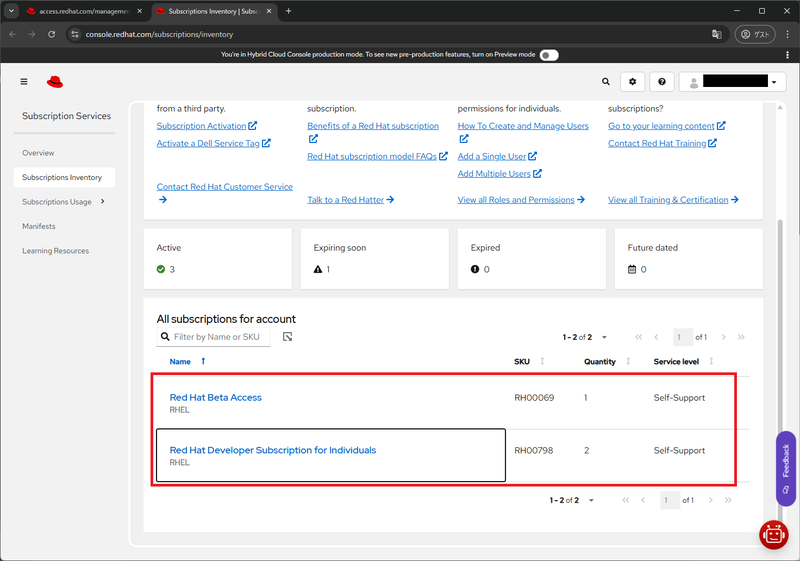Screen dimensions: 800x561
Task: Open the Contact Red Hat Training link
Action: click(662, 143)
